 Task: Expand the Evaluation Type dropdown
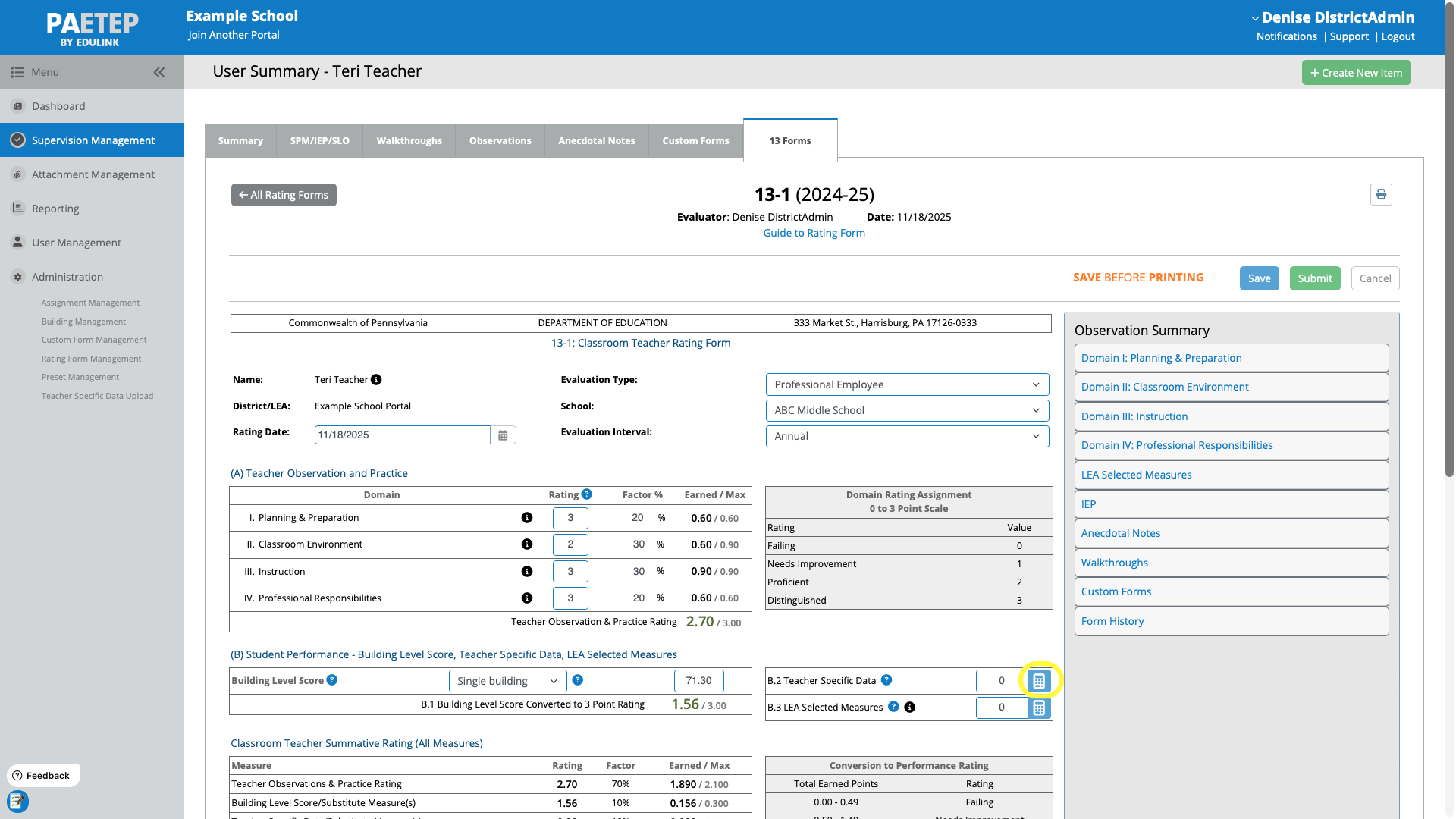[x=907, y=384]
